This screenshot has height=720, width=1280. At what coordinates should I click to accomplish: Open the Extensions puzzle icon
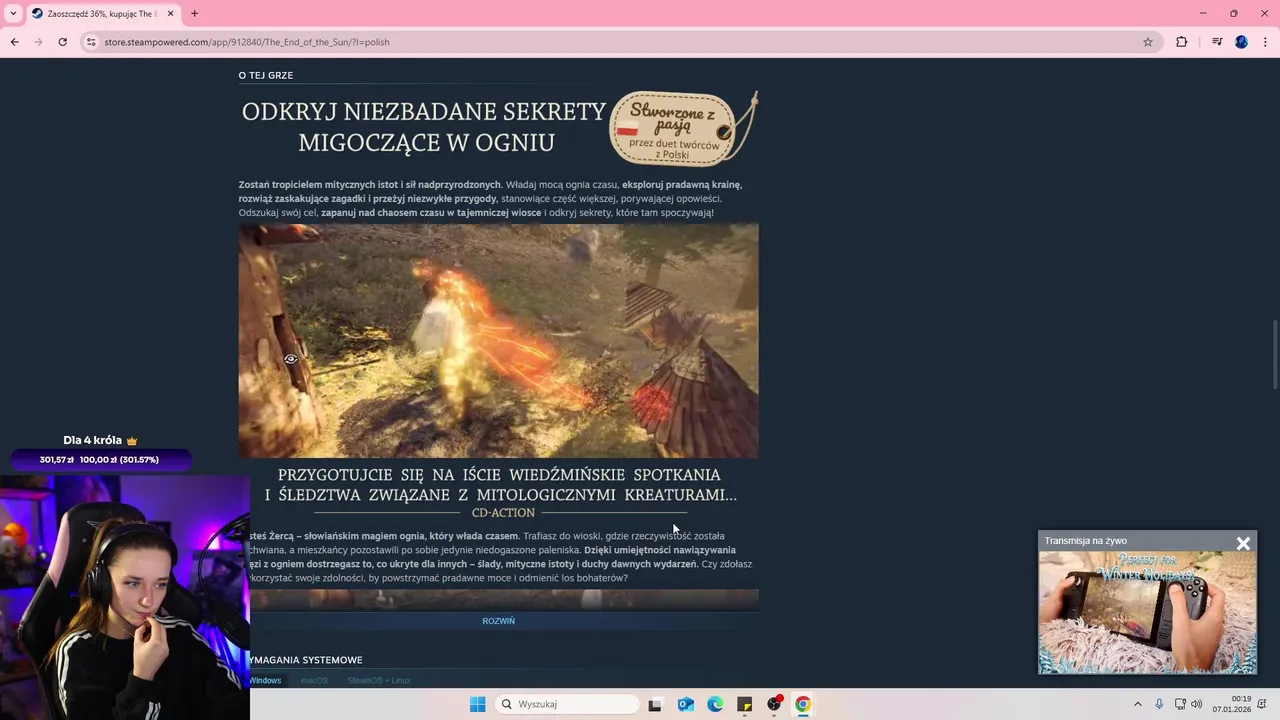(x=1182, y=42)
